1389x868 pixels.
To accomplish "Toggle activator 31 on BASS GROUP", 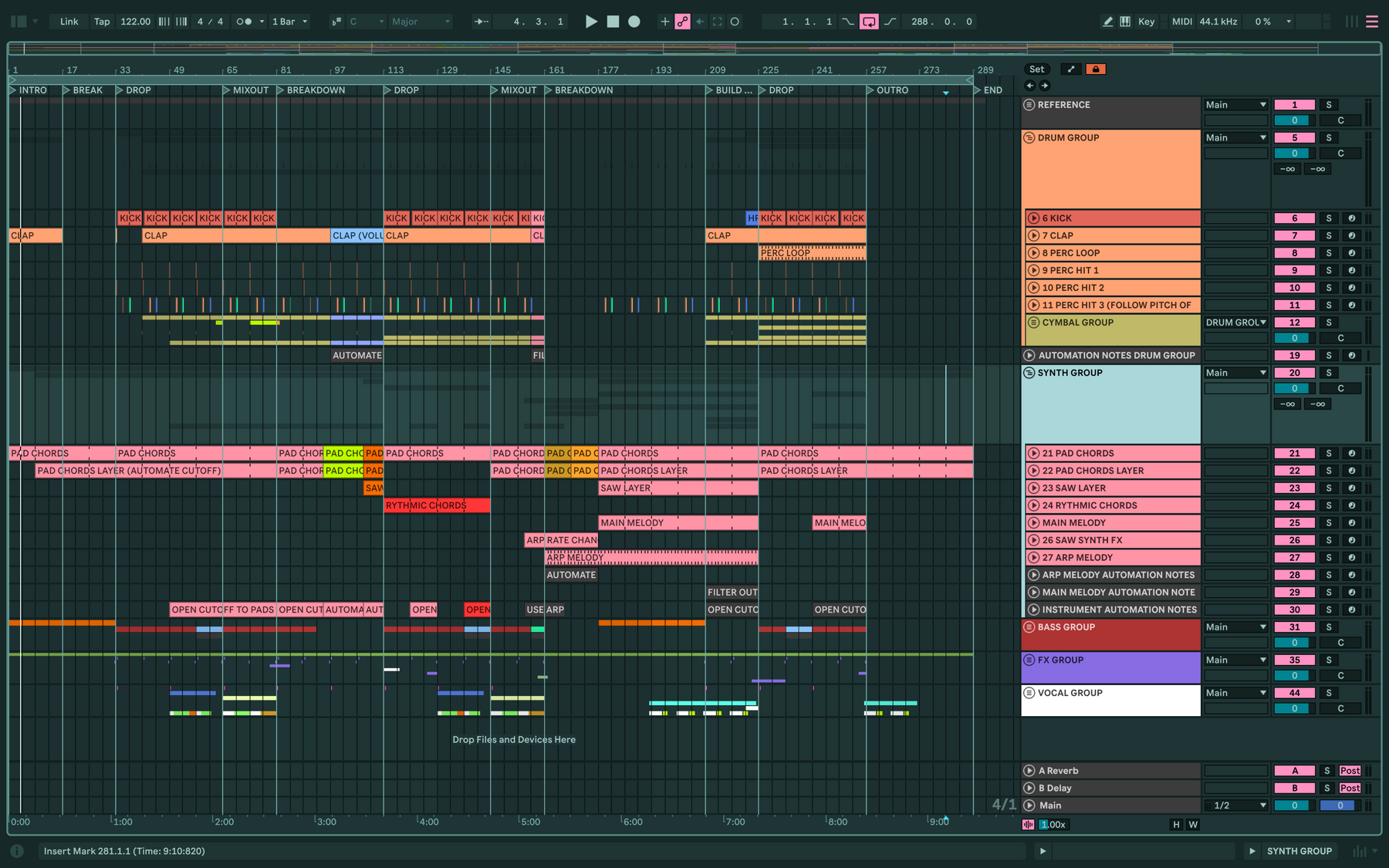I will (1294, 627).
